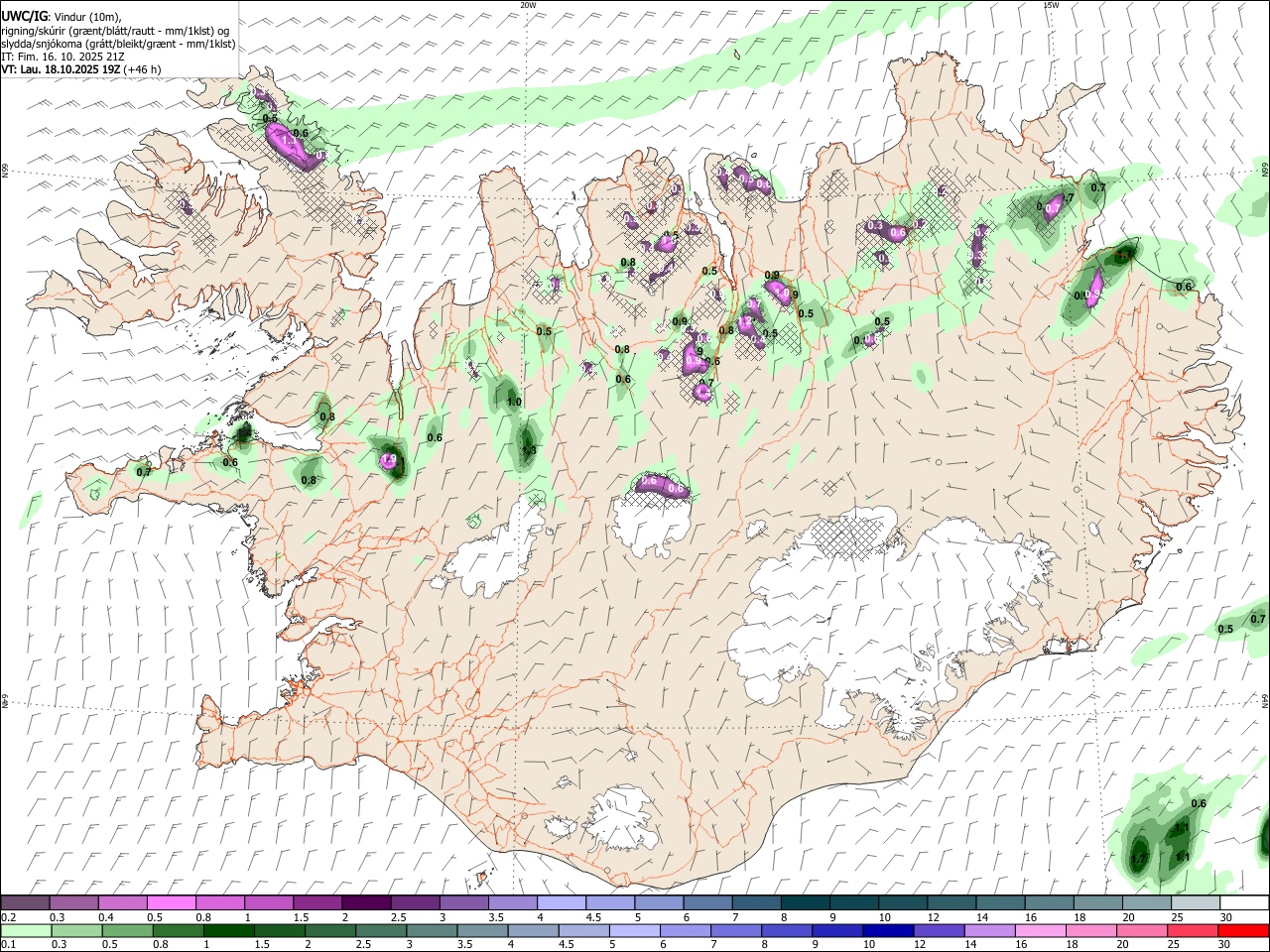Pick darkest purple 2 swatch in top legend row
This screenshot has width=1270, height=952.
click(366, 903)
